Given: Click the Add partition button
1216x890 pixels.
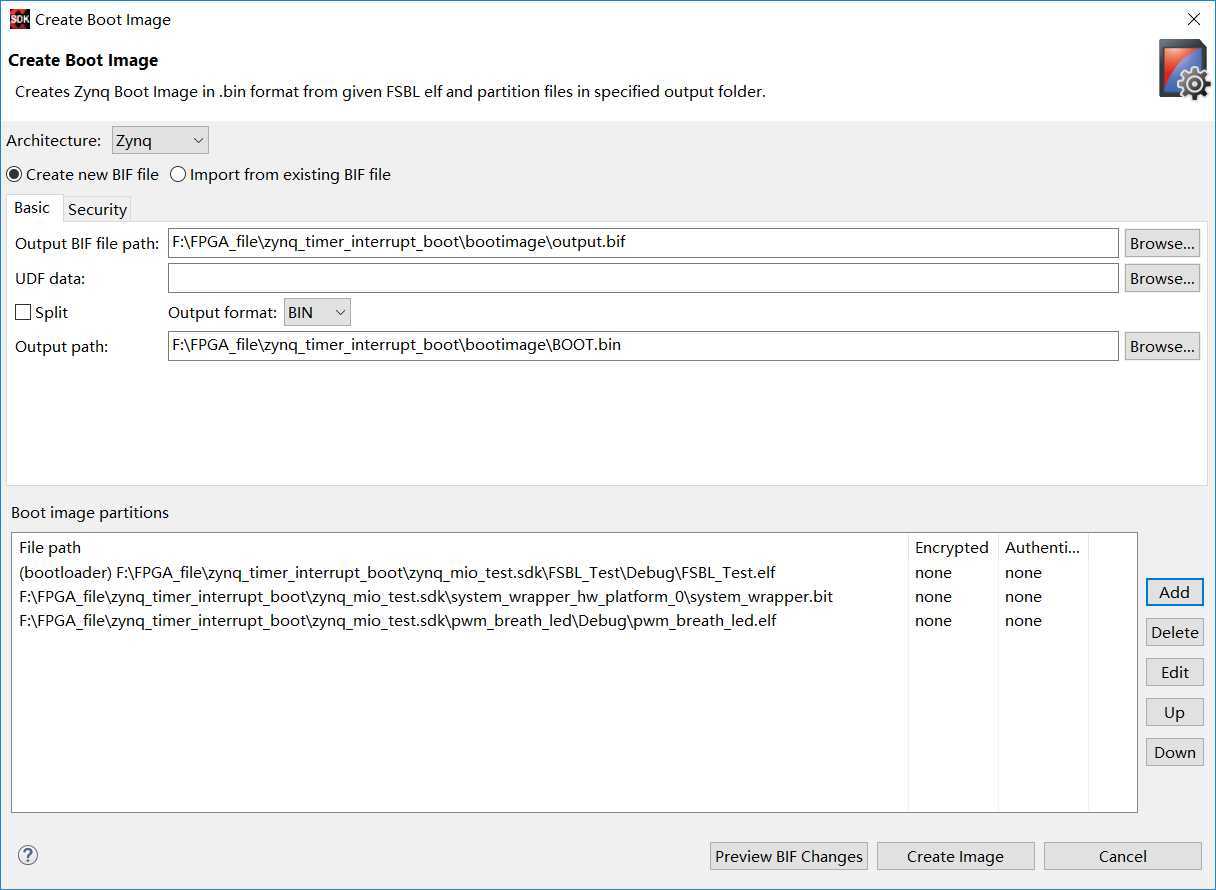Looking at the screenshot, I should tap(1174, 592).
